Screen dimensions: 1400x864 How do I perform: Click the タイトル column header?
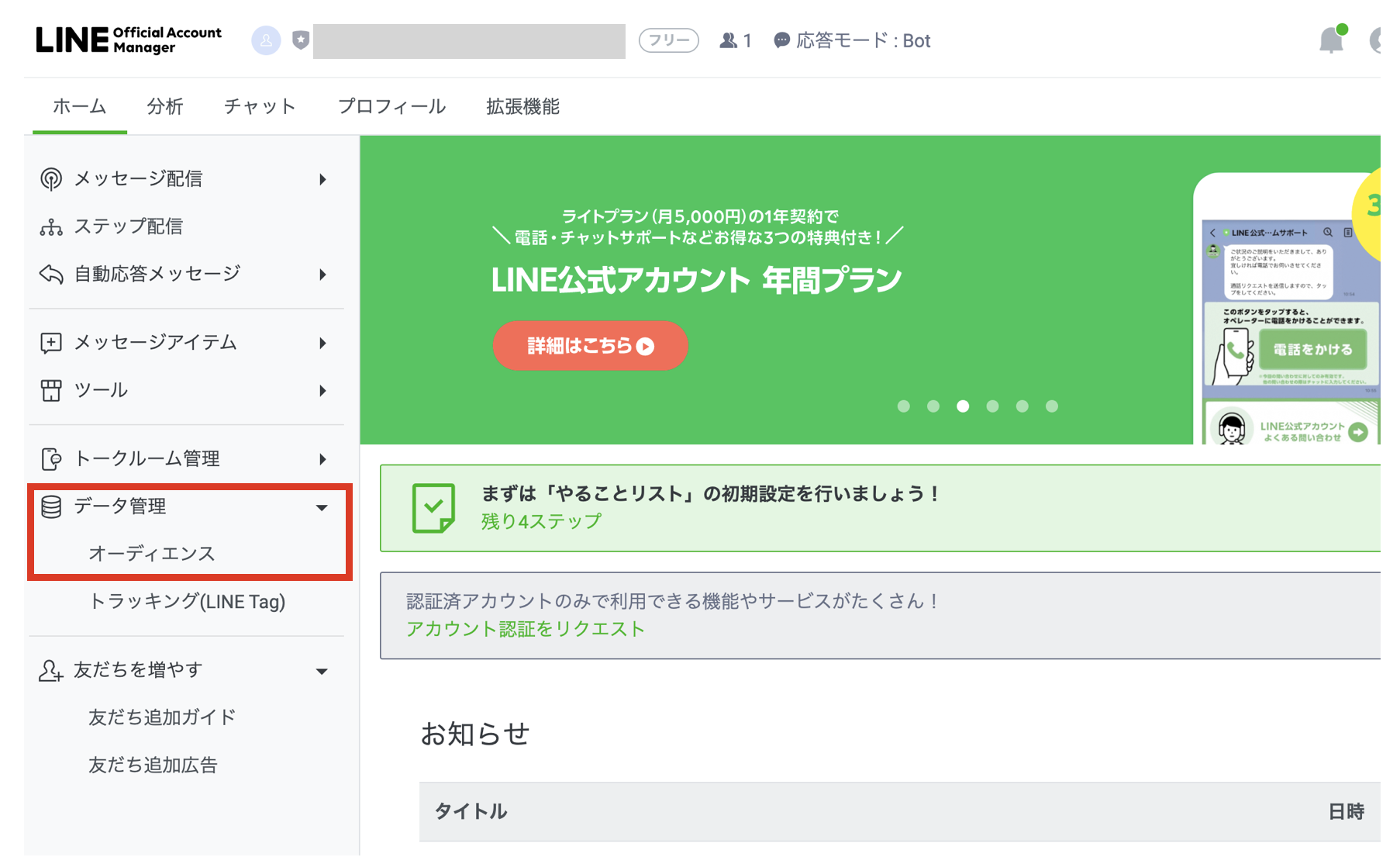click(471, 811)
